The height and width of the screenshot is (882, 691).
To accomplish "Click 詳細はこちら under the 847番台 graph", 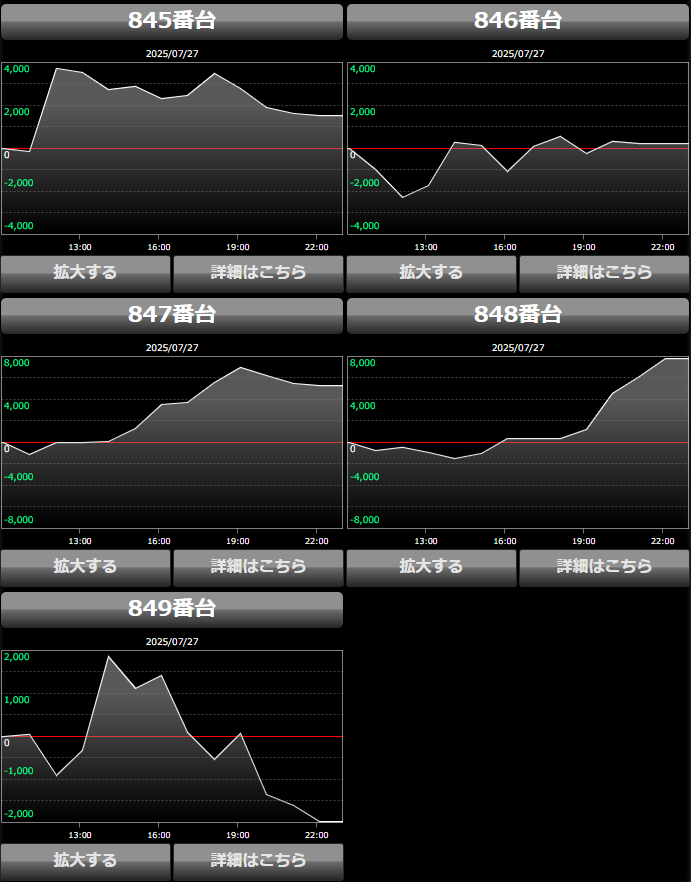I will coord(258,568).
